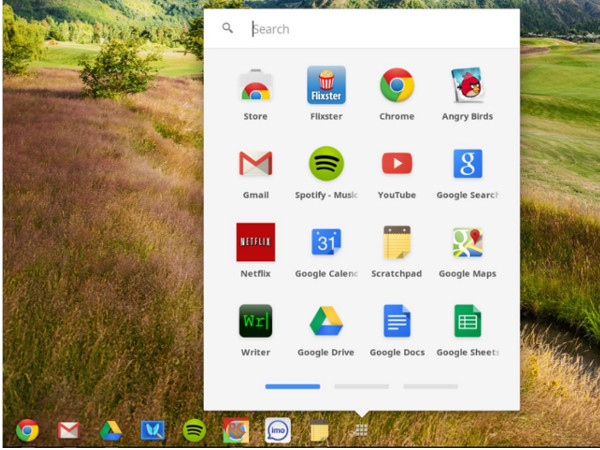
Task: Open the Google Search app
Action: tap(468, 163)
